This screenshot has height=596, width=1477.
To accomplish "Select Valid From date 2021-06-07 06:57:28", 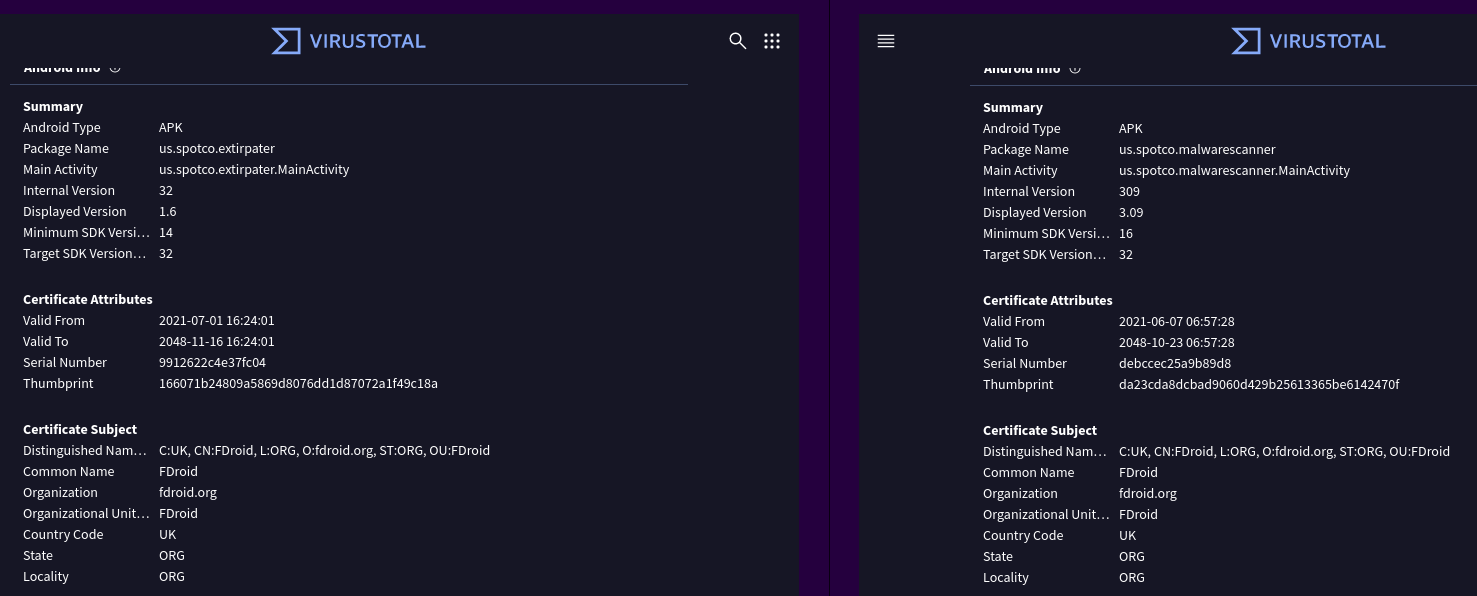I will [x=1177, y=322].
